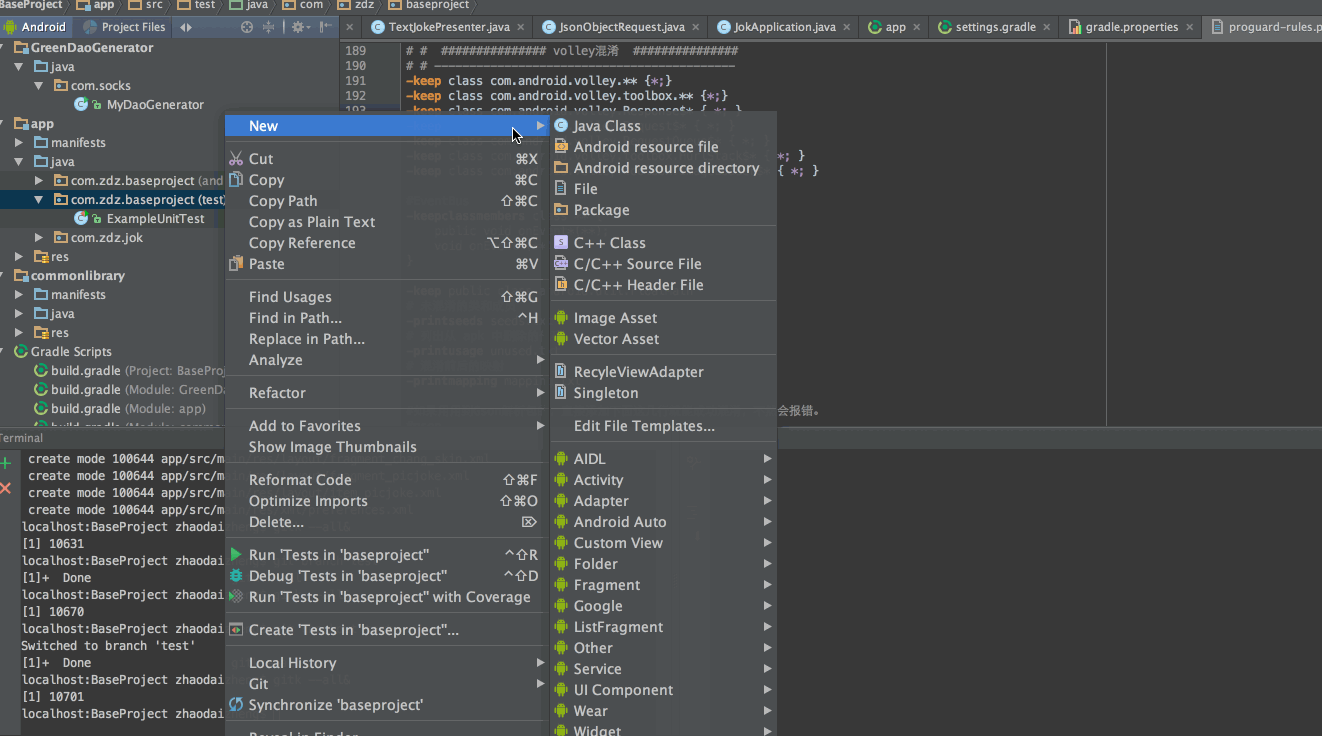Select MyDaoGenerator class in project tree
This screenshot has width=1322, height=736.
pyautogui.click(x=155, y=104)
